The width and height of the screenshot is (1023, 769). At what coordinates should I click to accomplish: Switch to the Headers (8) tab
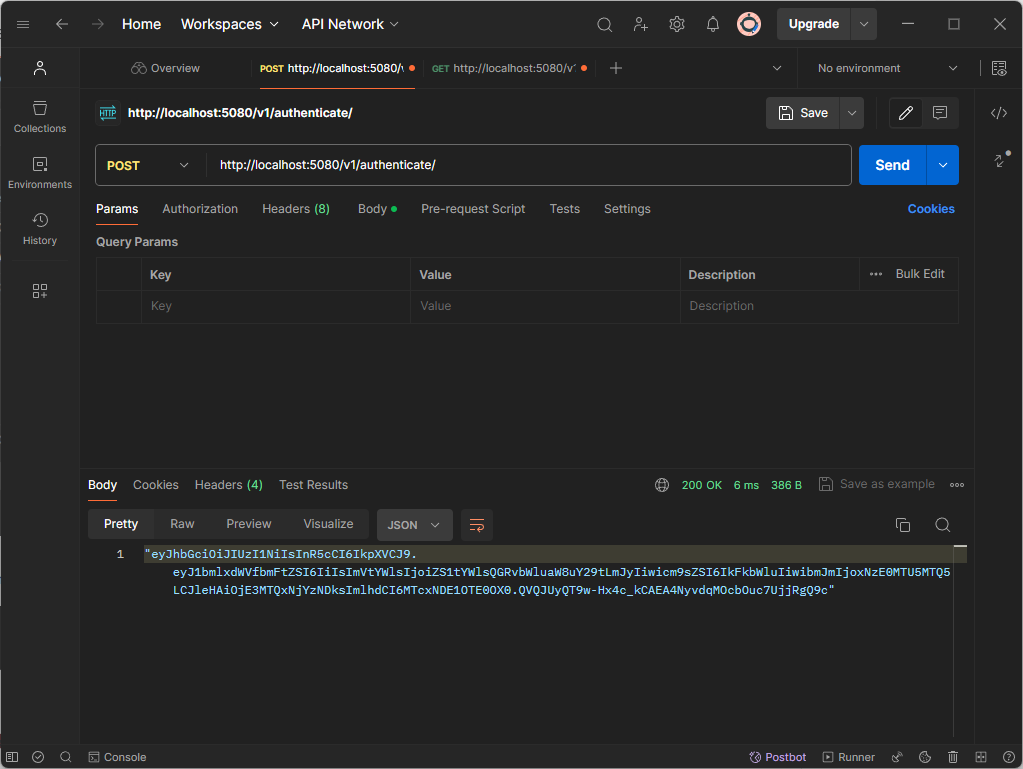[296, 209]
